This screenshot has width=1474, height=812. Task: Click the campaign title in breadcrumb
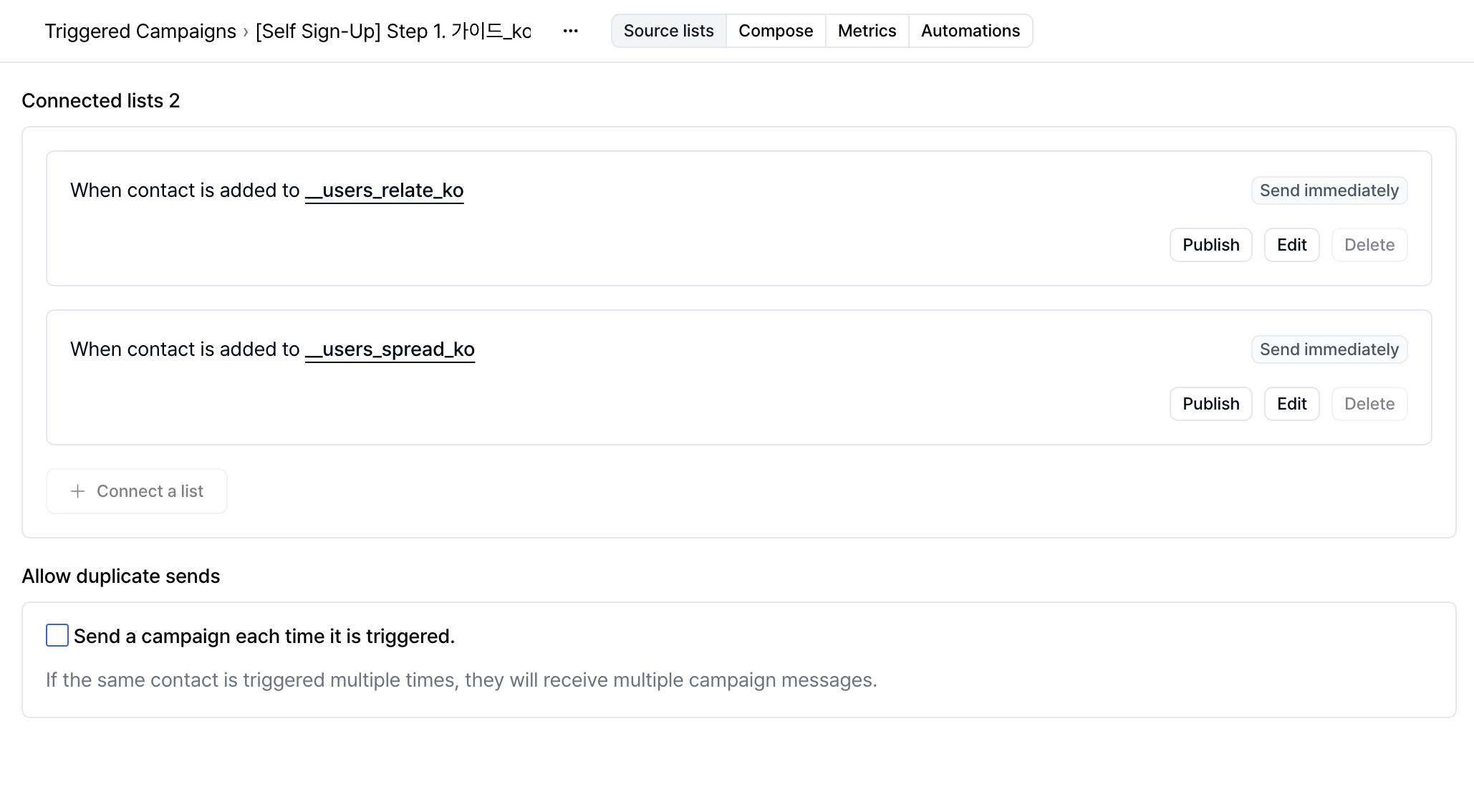tap(393, 32)
